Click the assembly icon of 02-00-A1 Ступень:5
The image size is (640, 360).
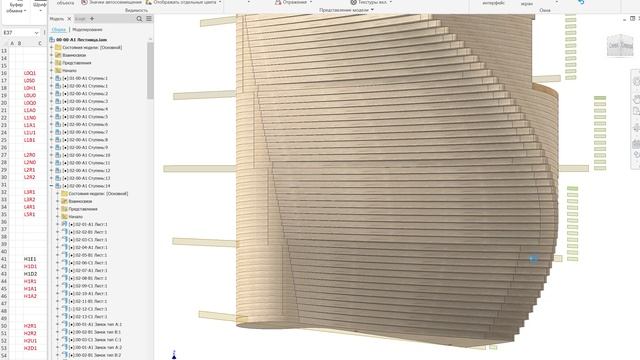point(58,117)
